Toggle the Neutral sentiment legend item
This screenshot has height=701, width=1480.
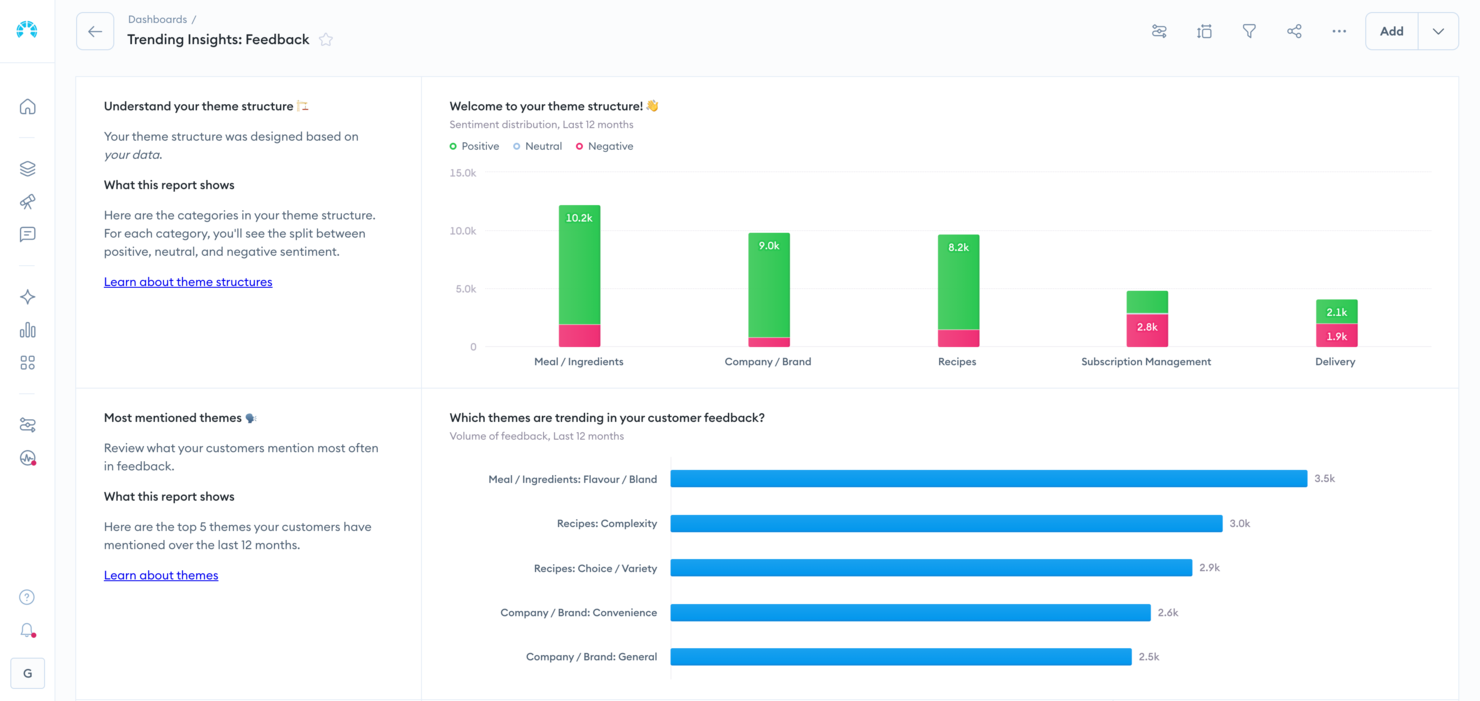[x=537, y=146]
